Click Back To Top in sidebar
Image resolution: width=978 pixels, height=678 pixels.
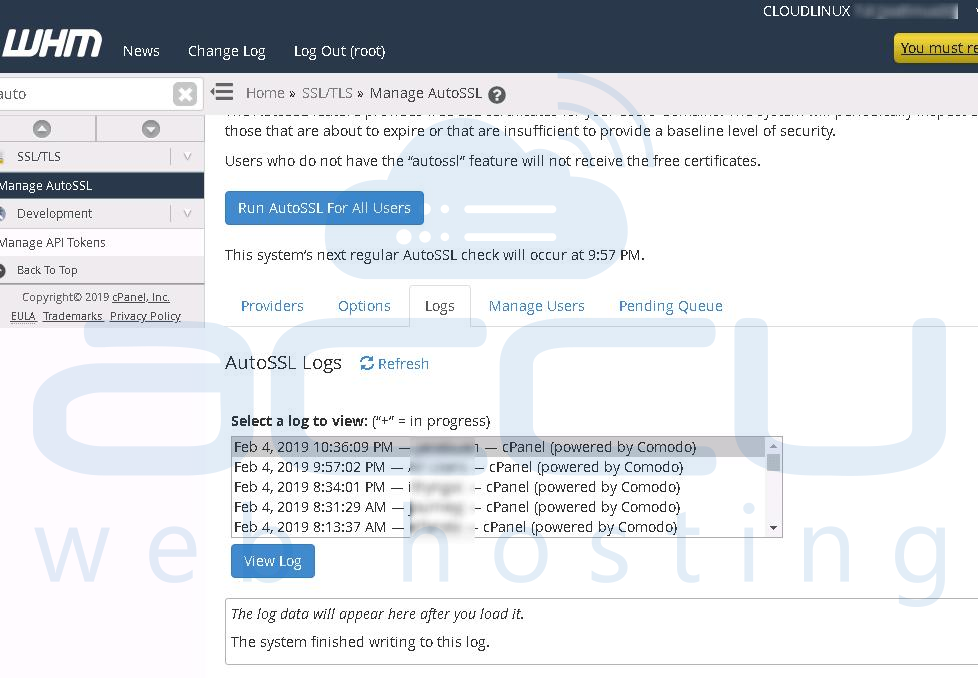coord(47,270)
